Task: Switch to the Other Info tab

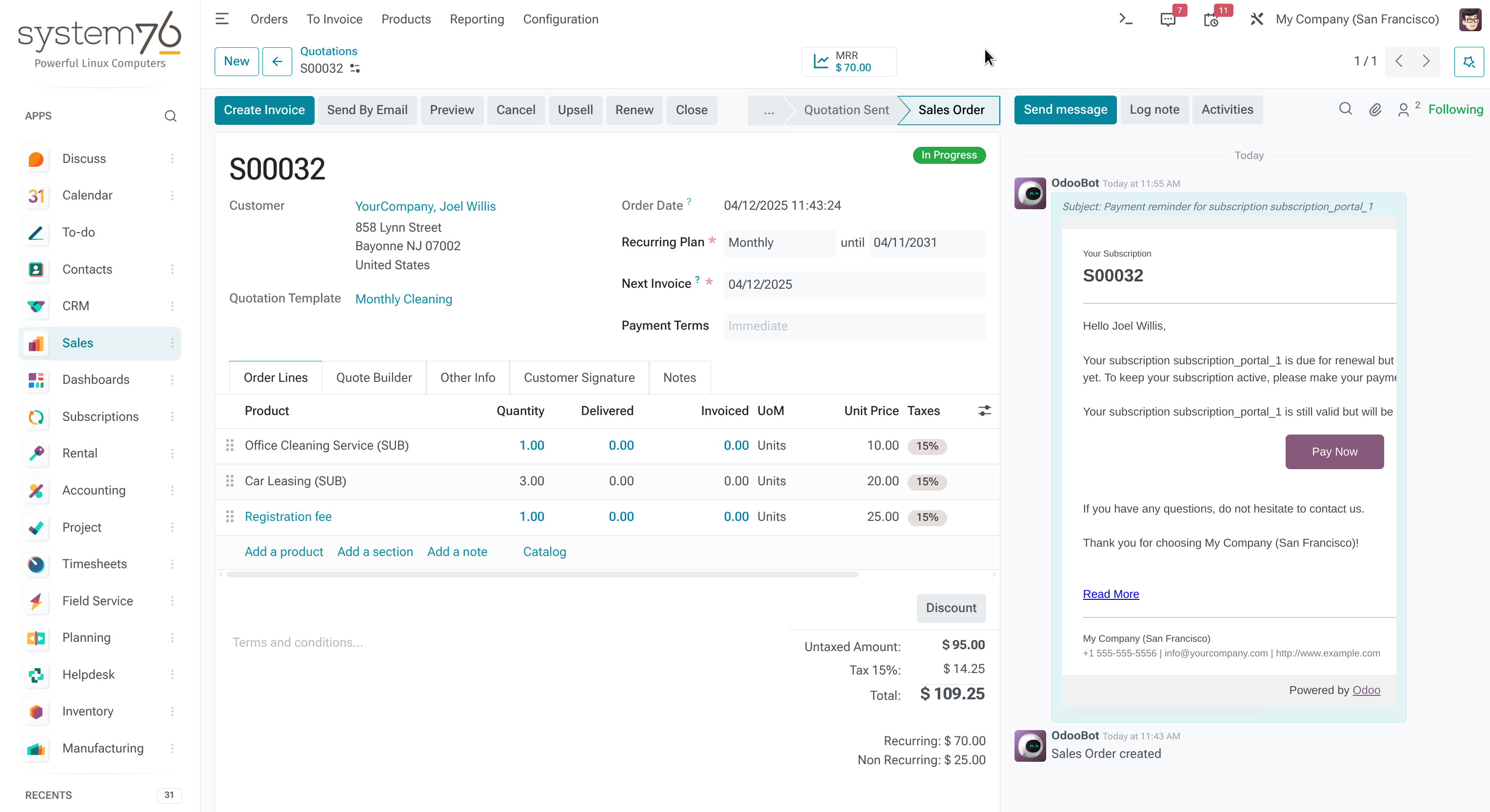Action: pos(468,377)
